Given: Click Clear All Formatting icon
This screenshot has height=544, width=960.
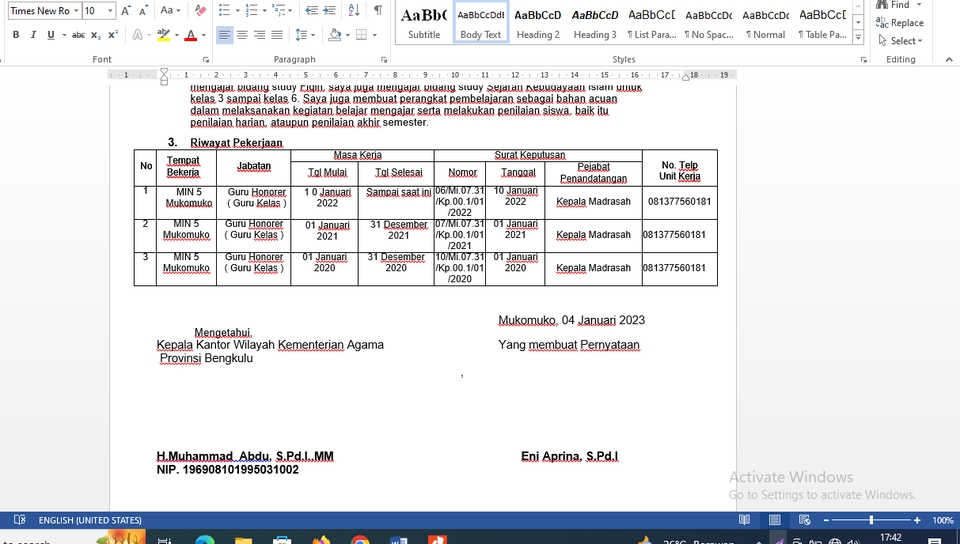Looking at the screenshot, I should point(200,10).
